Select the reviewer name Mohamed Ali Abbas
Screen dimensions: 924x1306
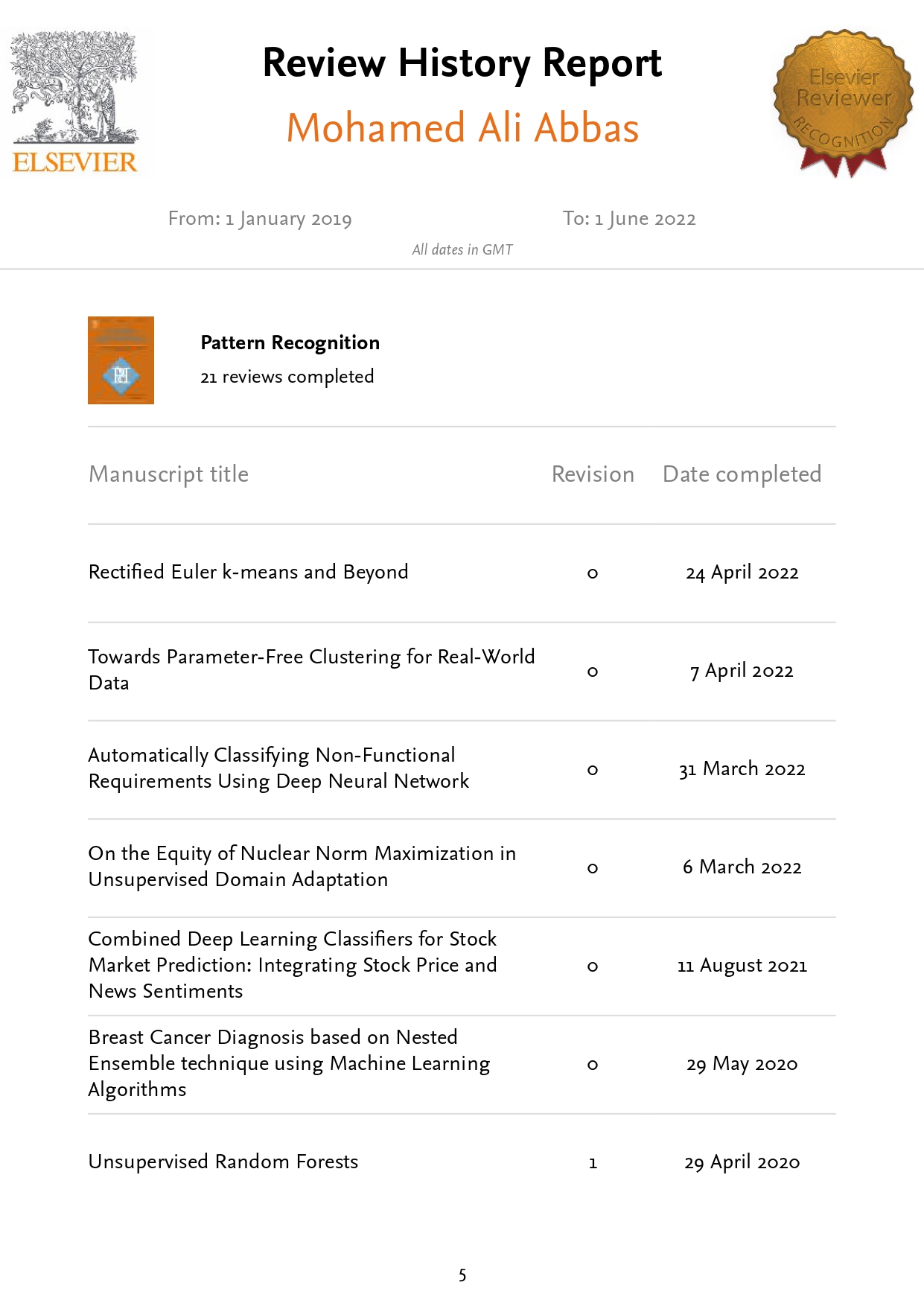click(x=462, y=128)
